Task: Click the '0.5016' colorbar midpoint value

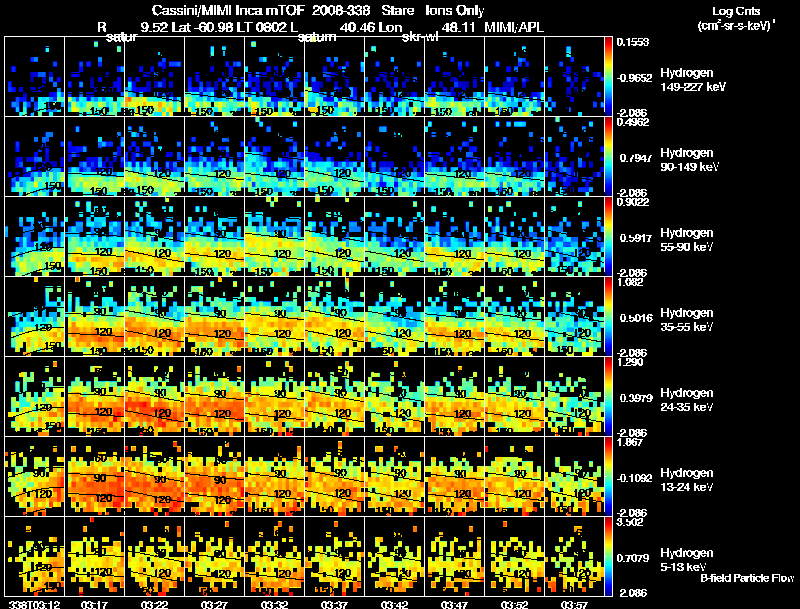Action: point(636,318)
